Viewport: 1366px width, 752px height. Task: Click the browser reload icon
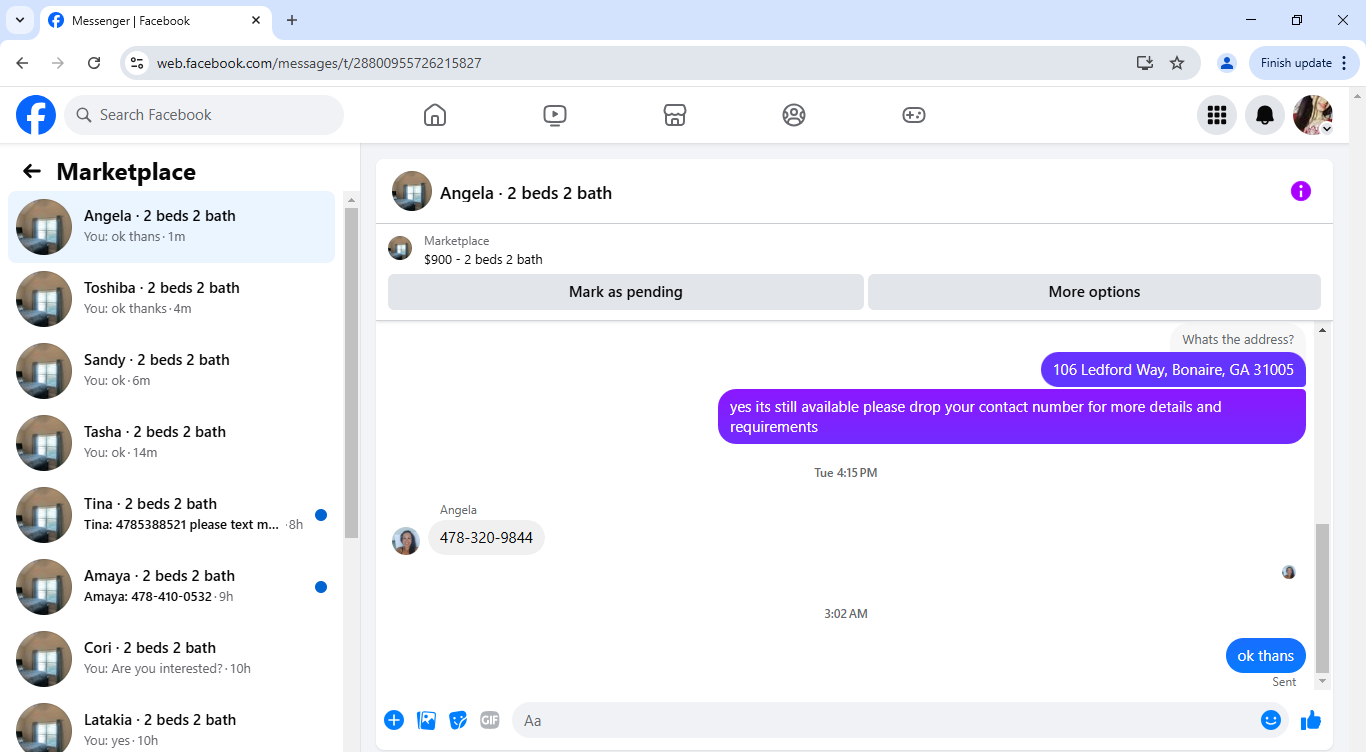(x=94, y=63)
